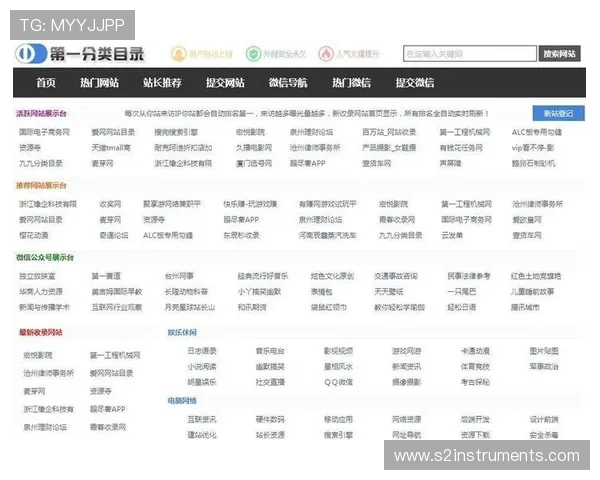Open the 云发单 link
Screen dimensions: 600x480
[x=452, y=235]
